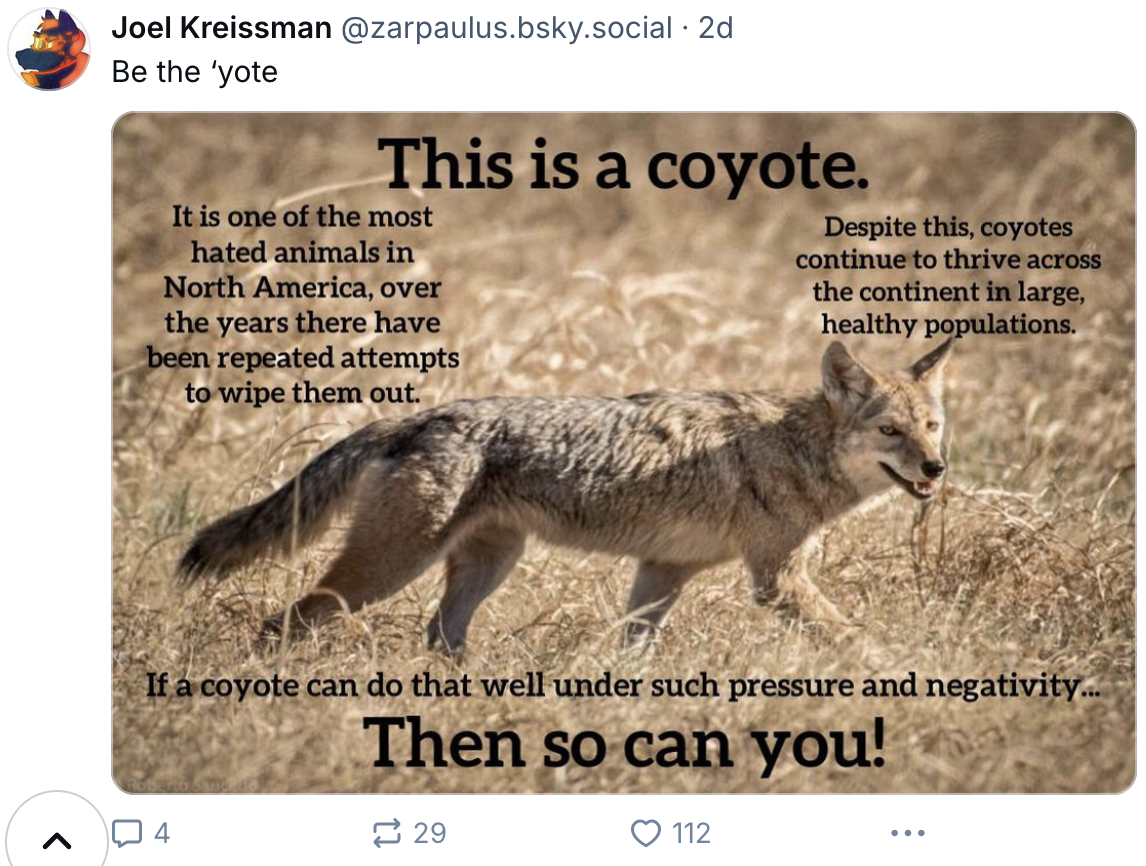Click the "Then so can you!" caption
The image size is (1146, 866).
(x=623, y=743)
